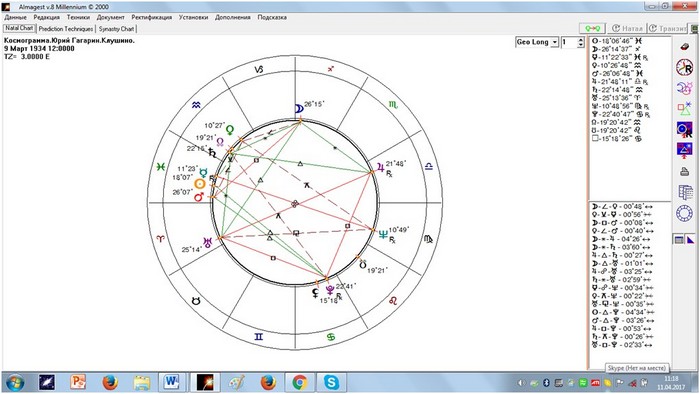Click the small green icon at toolbar's right edge
This screenshot has height=394, width=700.
click(x=694, y=29)
